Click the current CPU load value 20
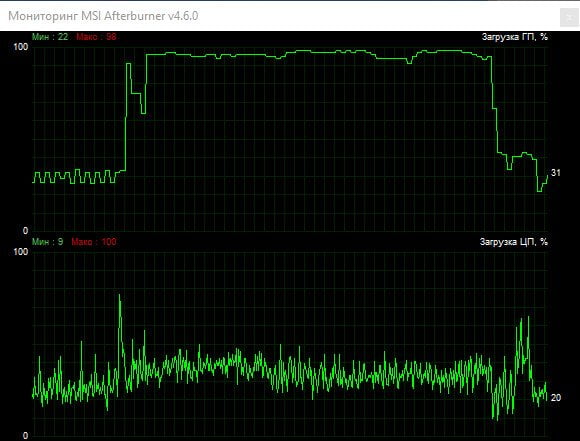Viewport: 580px width, 441px height. point(556,398)
